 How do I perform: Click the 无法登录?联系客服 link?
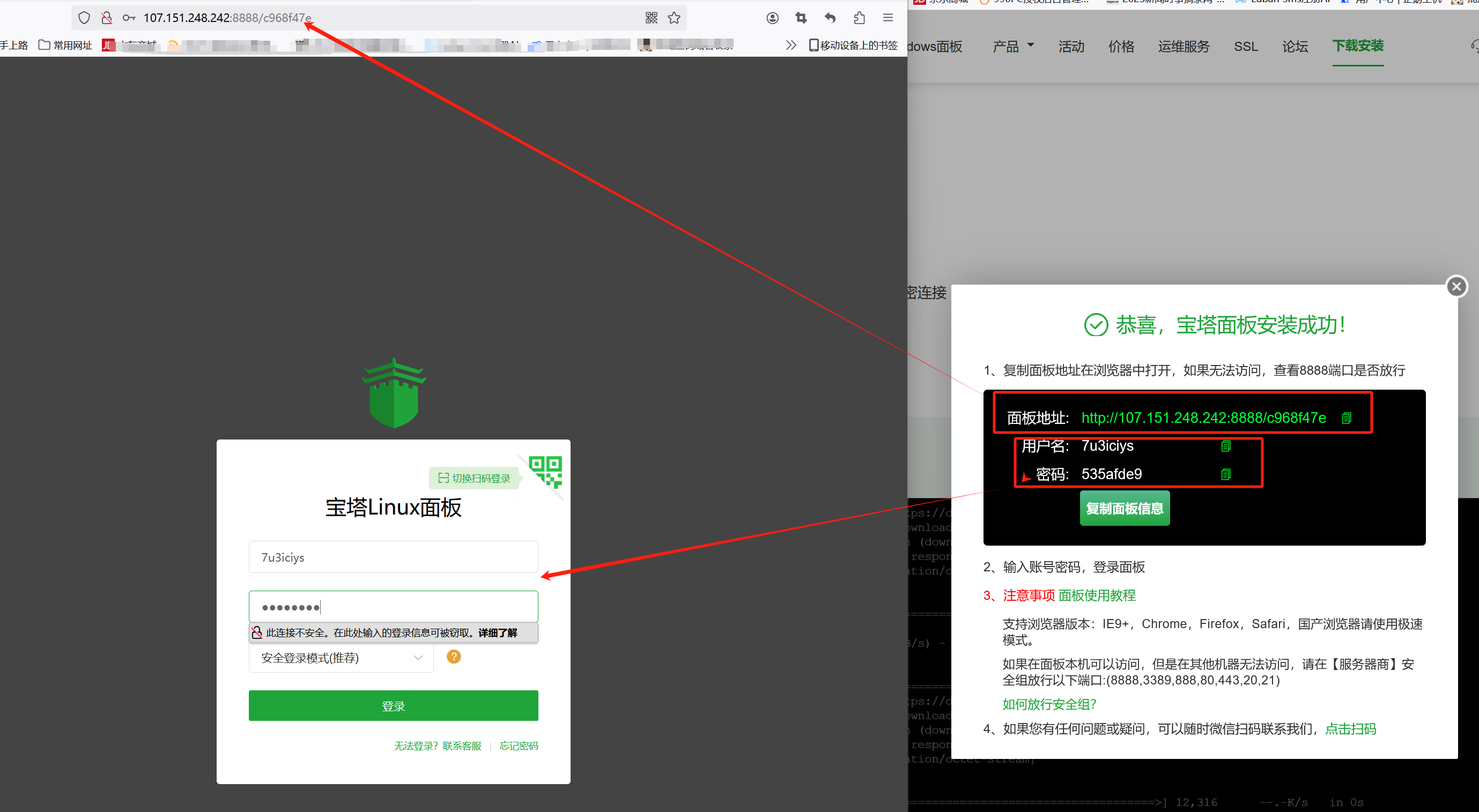click(438, 746)
